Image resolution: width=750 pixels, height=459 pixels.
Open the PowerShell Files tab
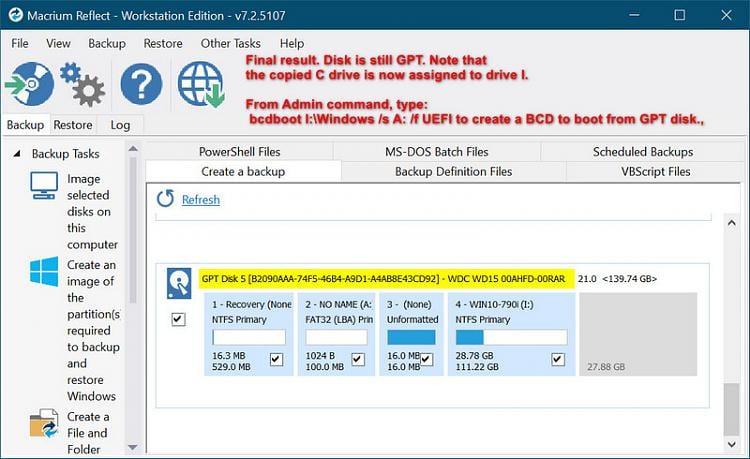[x=239, y=152]
